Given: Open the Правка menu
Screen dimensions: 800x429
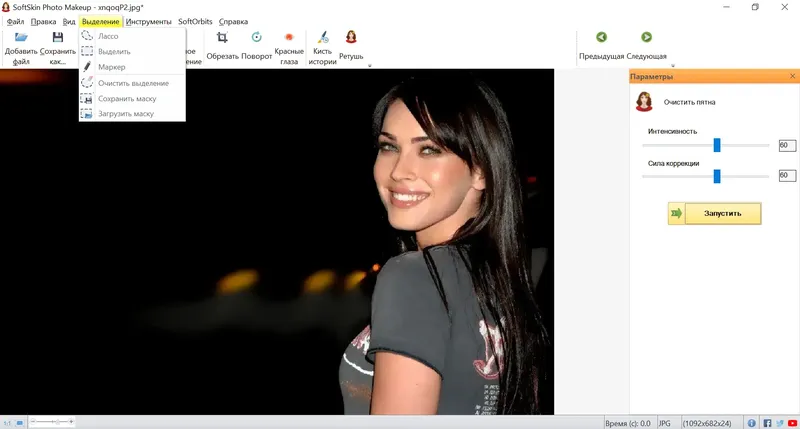Looking at the screenshot, I should (43, 21).
